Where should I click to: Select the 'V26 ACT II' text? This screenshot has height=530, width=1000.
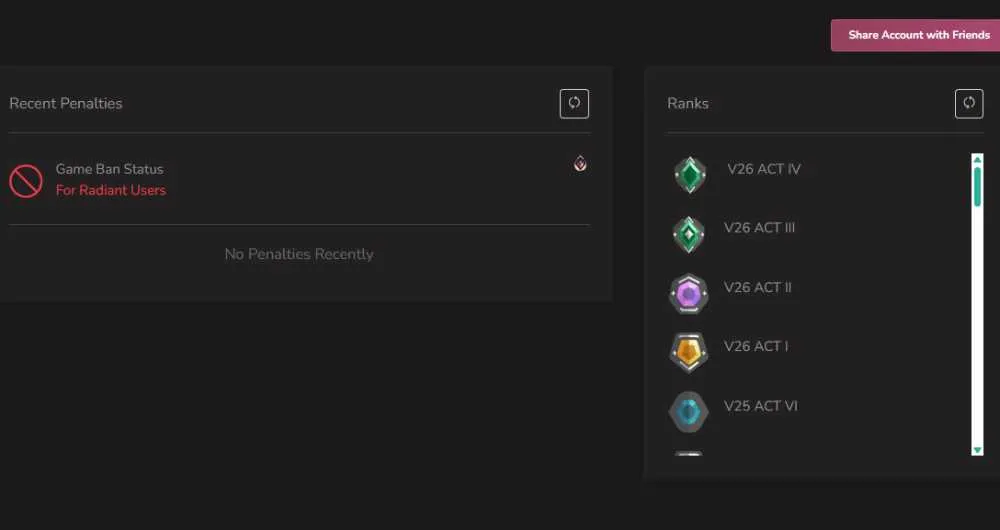tap(758, 287)
